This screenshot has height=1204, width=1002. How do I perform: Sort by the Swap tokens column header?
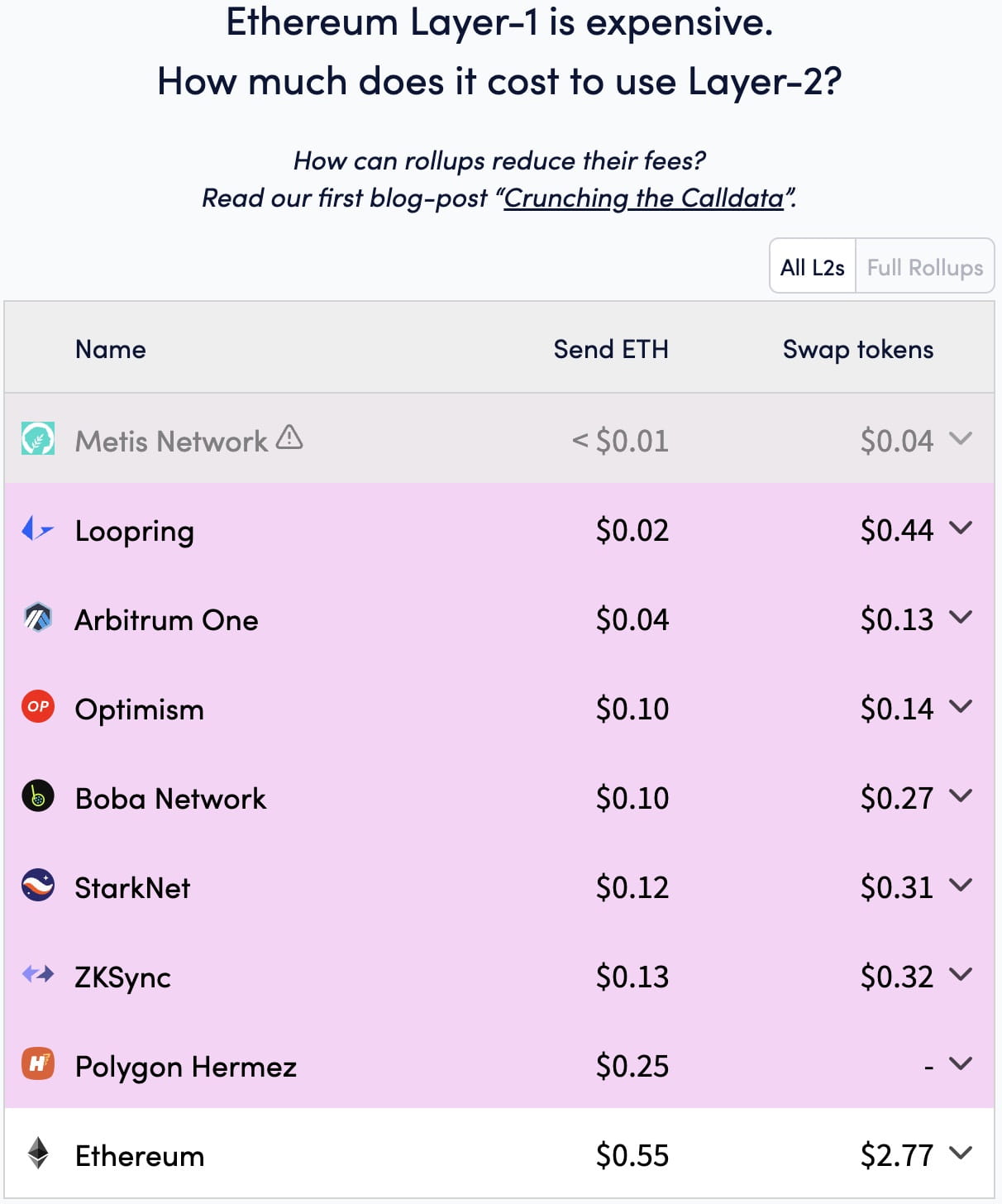[x=858, y=349]
